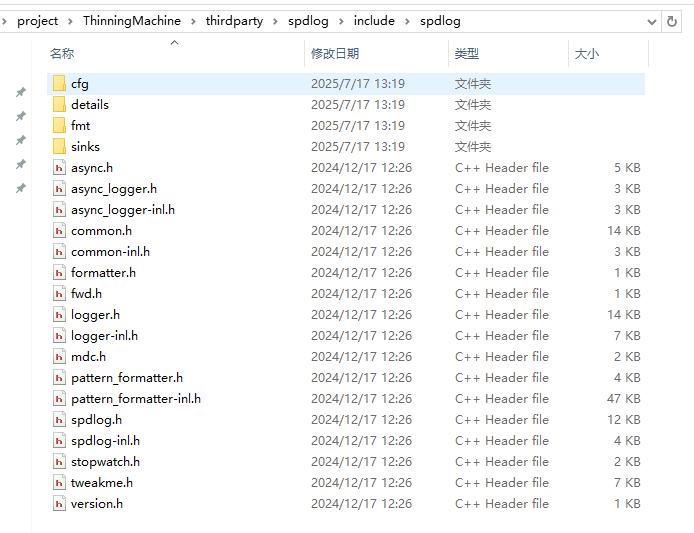This screenshot has height=533, width=694.
Task: Select the formatter.h file name
Action: [x=103, y=273]
